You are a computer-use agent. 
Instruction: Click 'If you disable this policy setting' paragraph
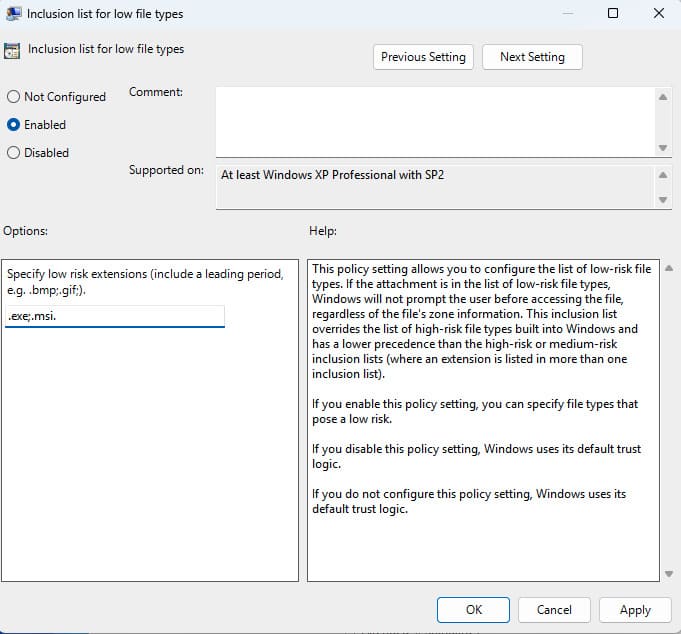(476, 456)
